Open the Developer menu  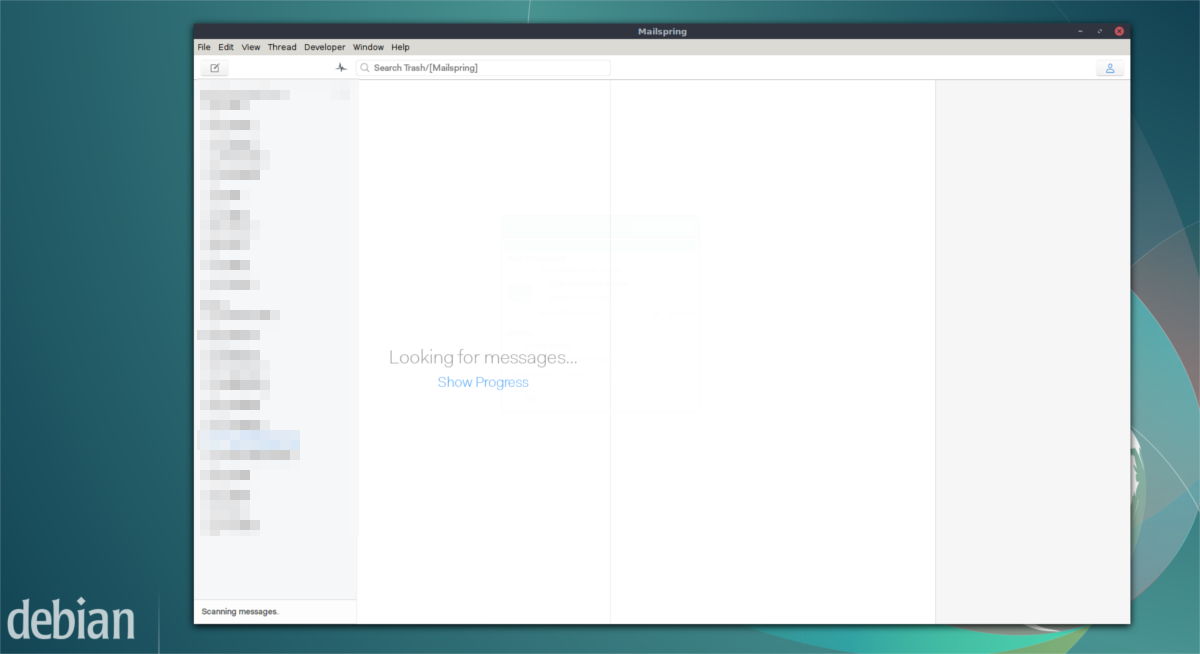tap(324, 47)
